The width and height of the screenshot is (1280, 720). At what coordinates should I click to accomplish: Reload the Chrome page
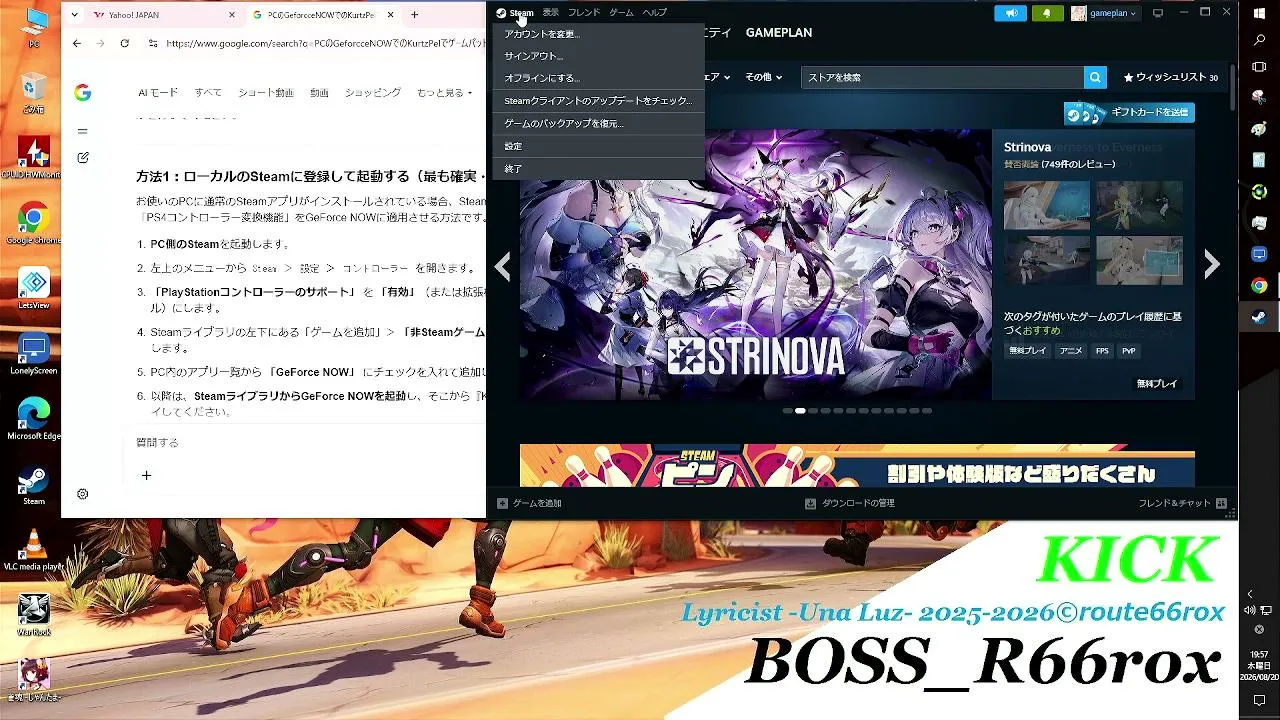(x=124, y=43)
